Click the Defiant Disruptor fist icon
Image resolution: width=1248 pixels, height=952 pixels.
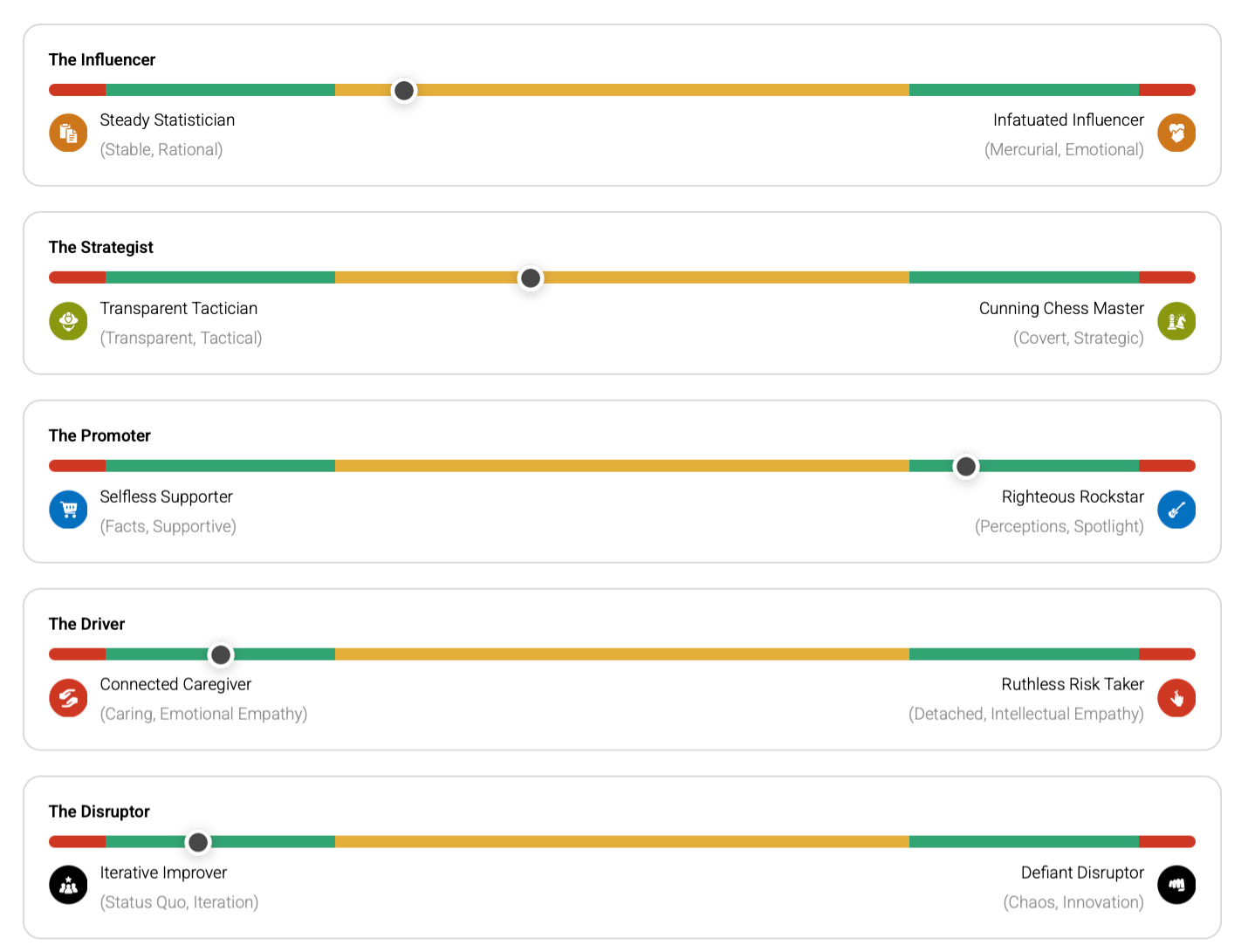[x=1176, y=885]
